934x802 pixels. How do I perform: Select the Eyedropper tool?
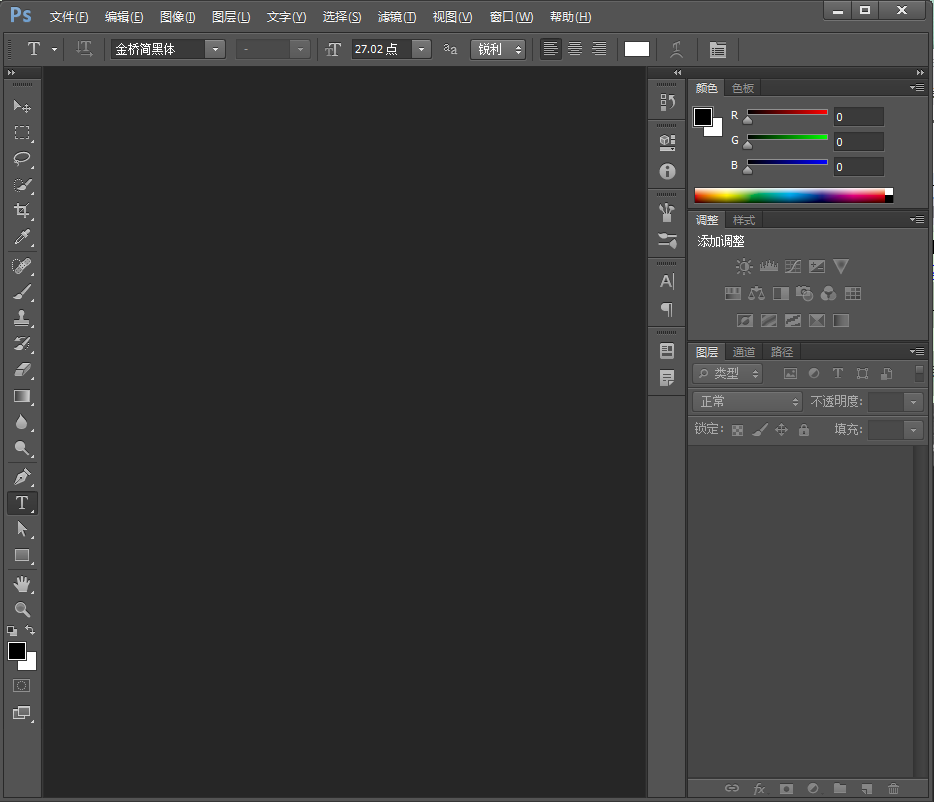pyautogui.click(x=21, y=238)
